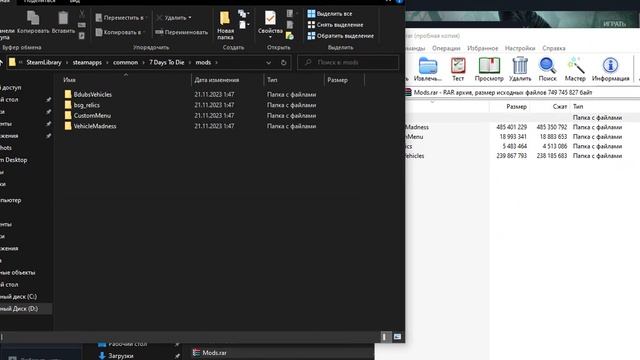Click the Копировать icon in Explorer ribbon

tap(33, 22)
